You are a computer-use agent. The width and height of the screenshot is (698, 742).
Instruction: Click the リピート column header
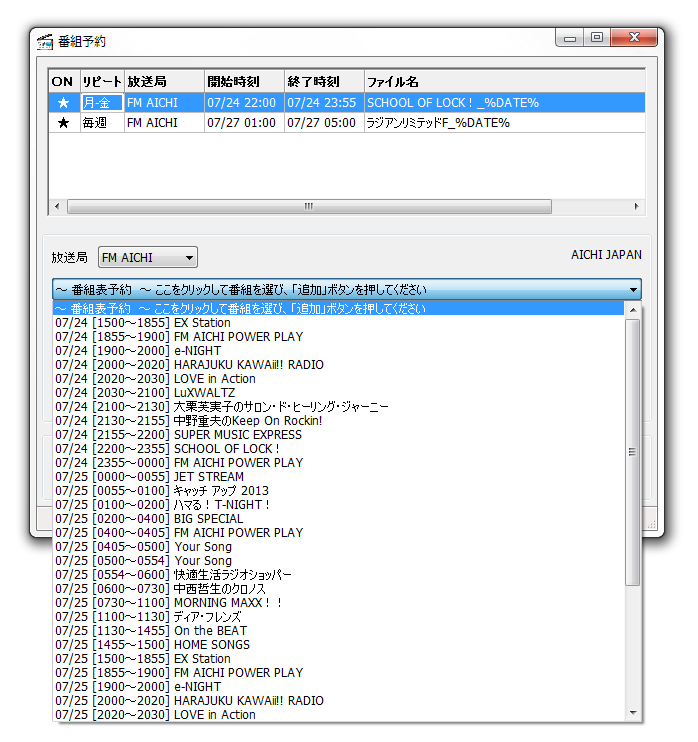click(x=102, y=81)
